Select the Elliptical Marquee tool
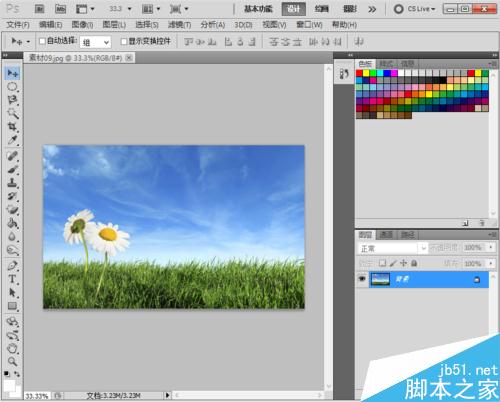This screenshot has width=500, height=402. [x=12, y=87]
